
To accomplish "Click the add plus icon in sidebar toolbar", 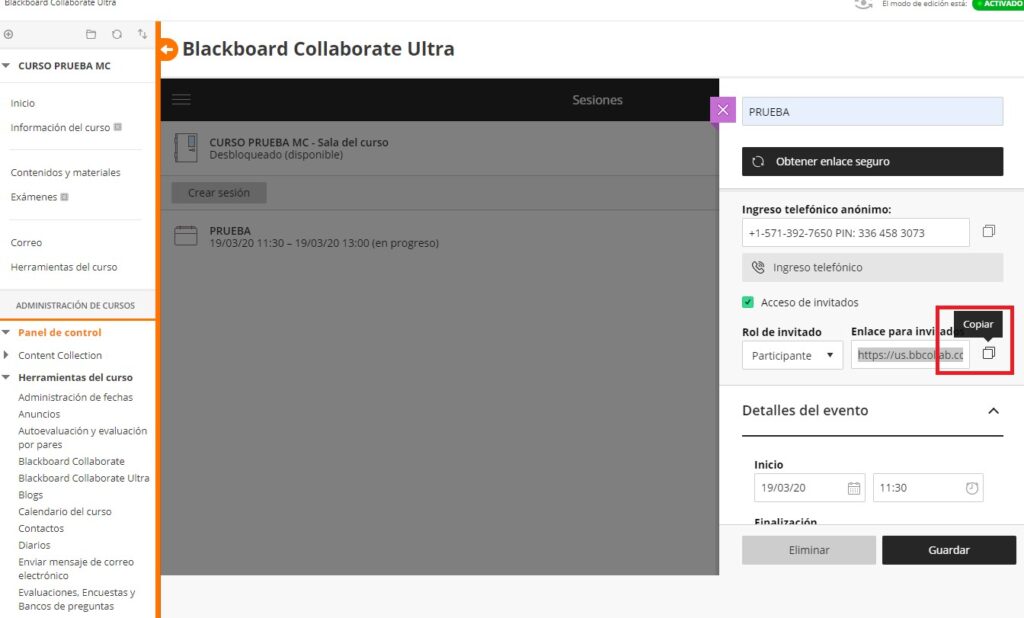I will [x=9, y=35].
